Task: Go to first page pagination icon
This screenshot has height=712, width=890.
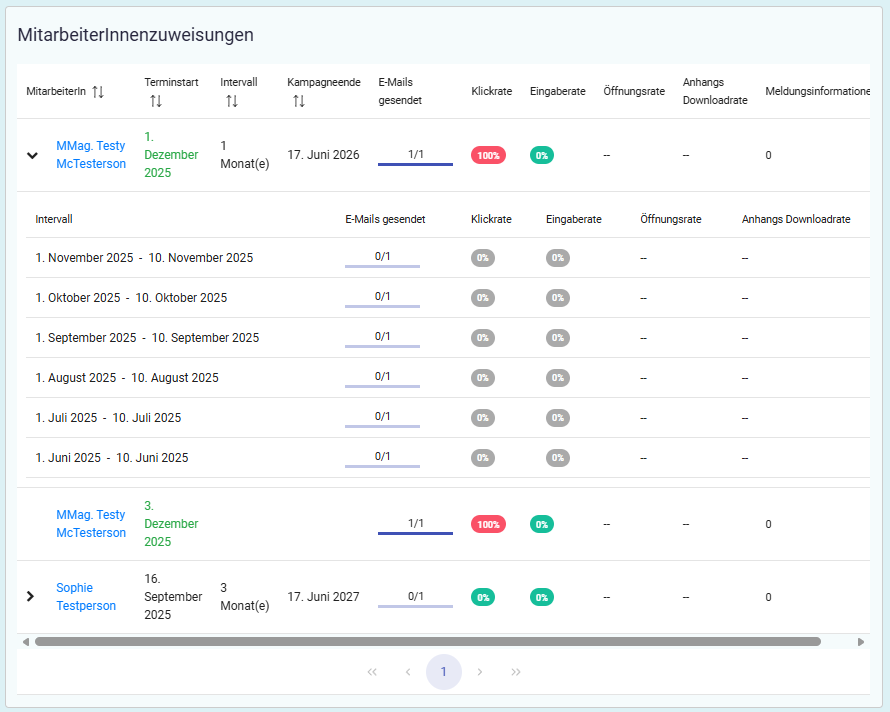Action: click(x=372, y=672)
